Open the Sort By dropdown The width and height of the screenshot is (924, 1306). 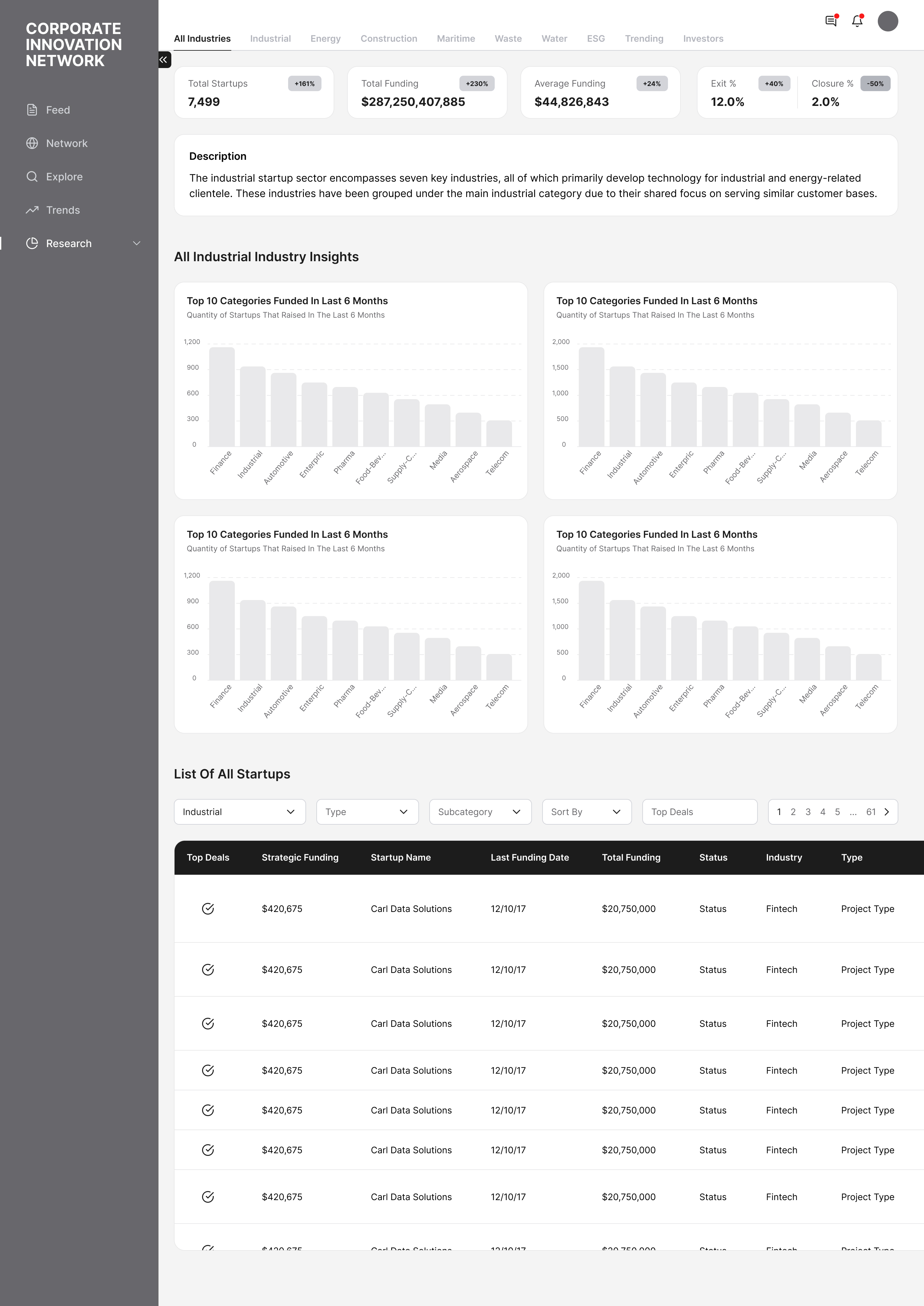[x=586, y=812]
